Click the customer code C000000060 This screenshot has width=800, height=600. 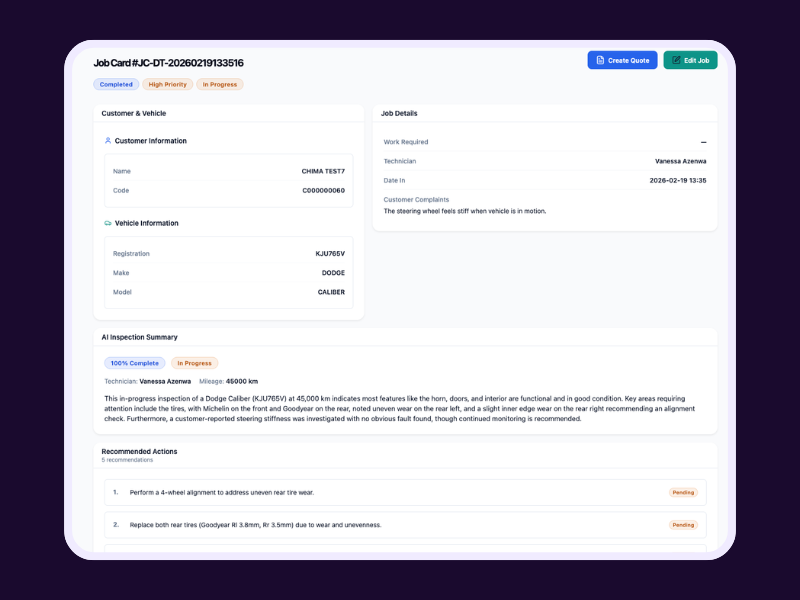coord(323,190)
